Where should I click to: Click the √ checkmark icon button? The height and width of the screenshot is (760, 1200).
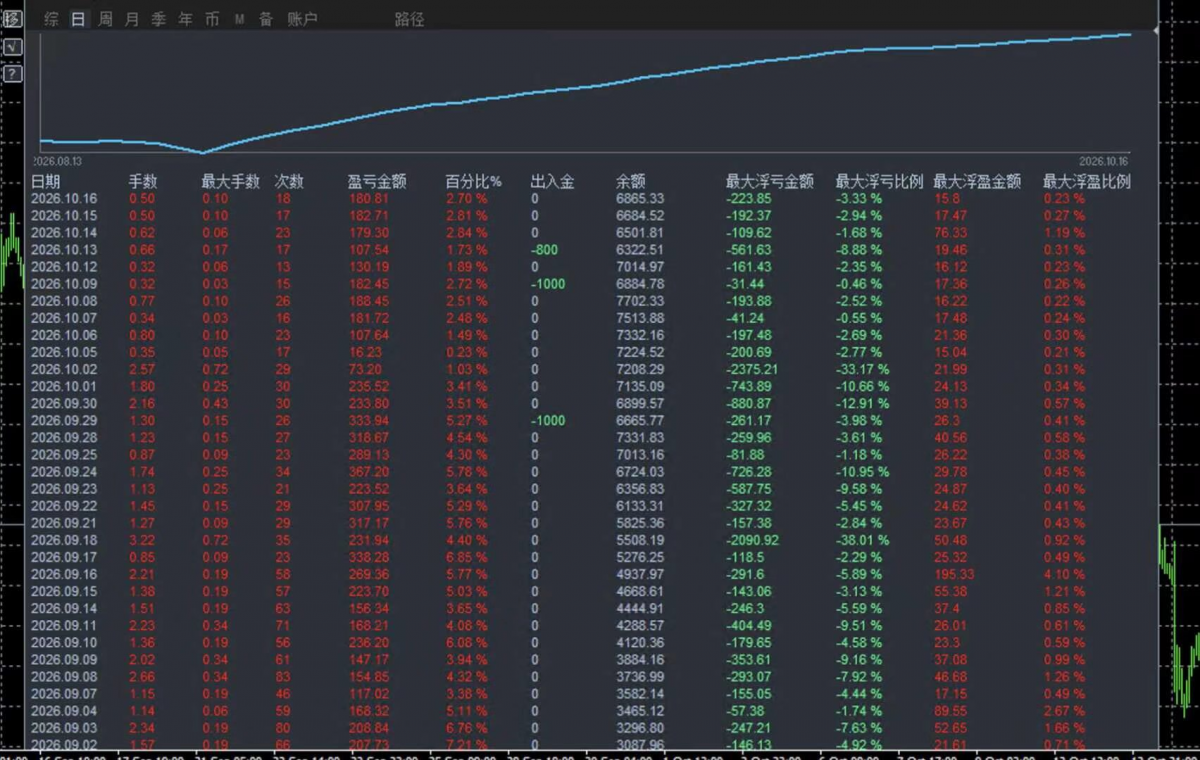pos(12,47)
